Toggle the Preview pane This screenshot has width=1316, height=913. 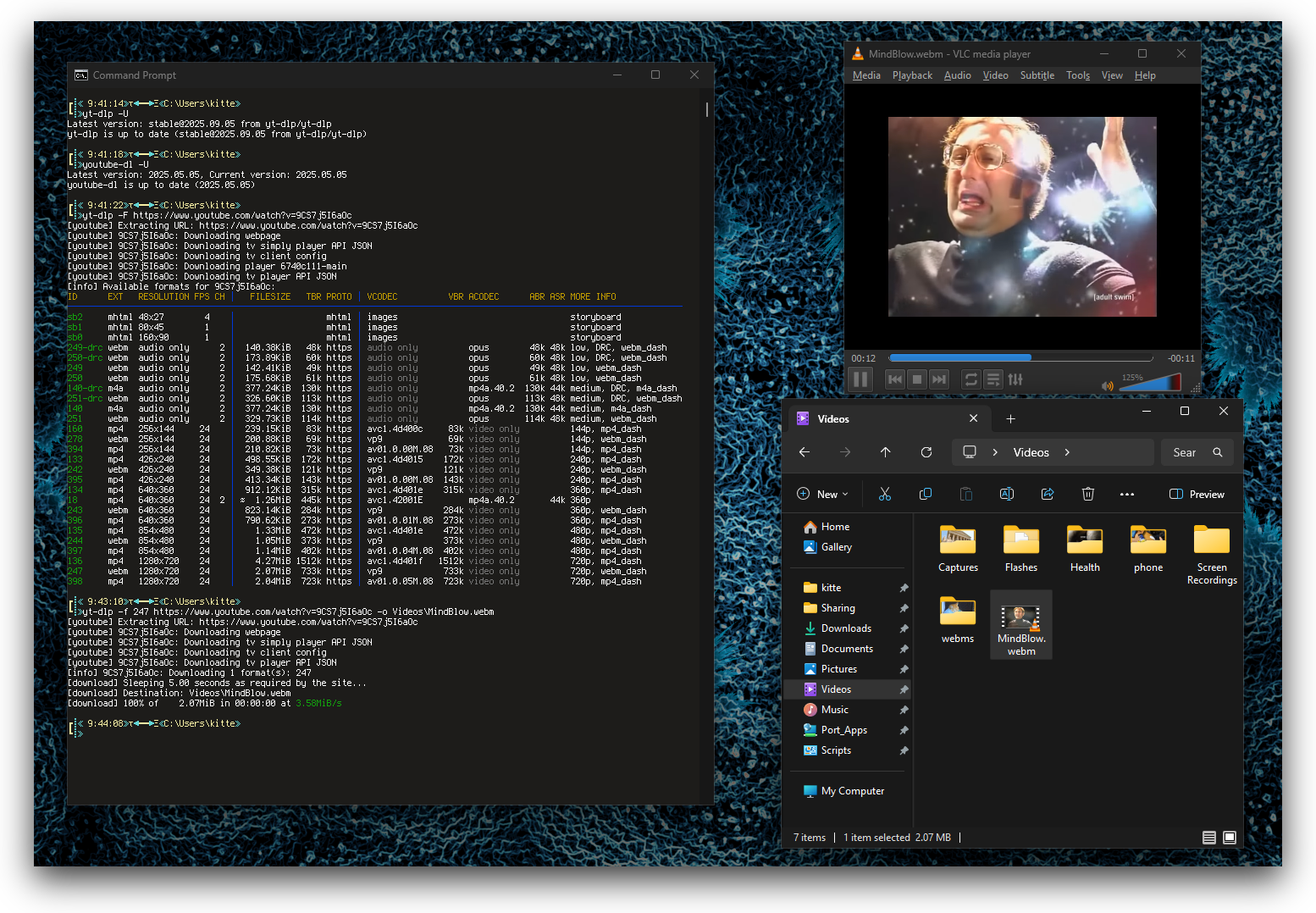1197,494
